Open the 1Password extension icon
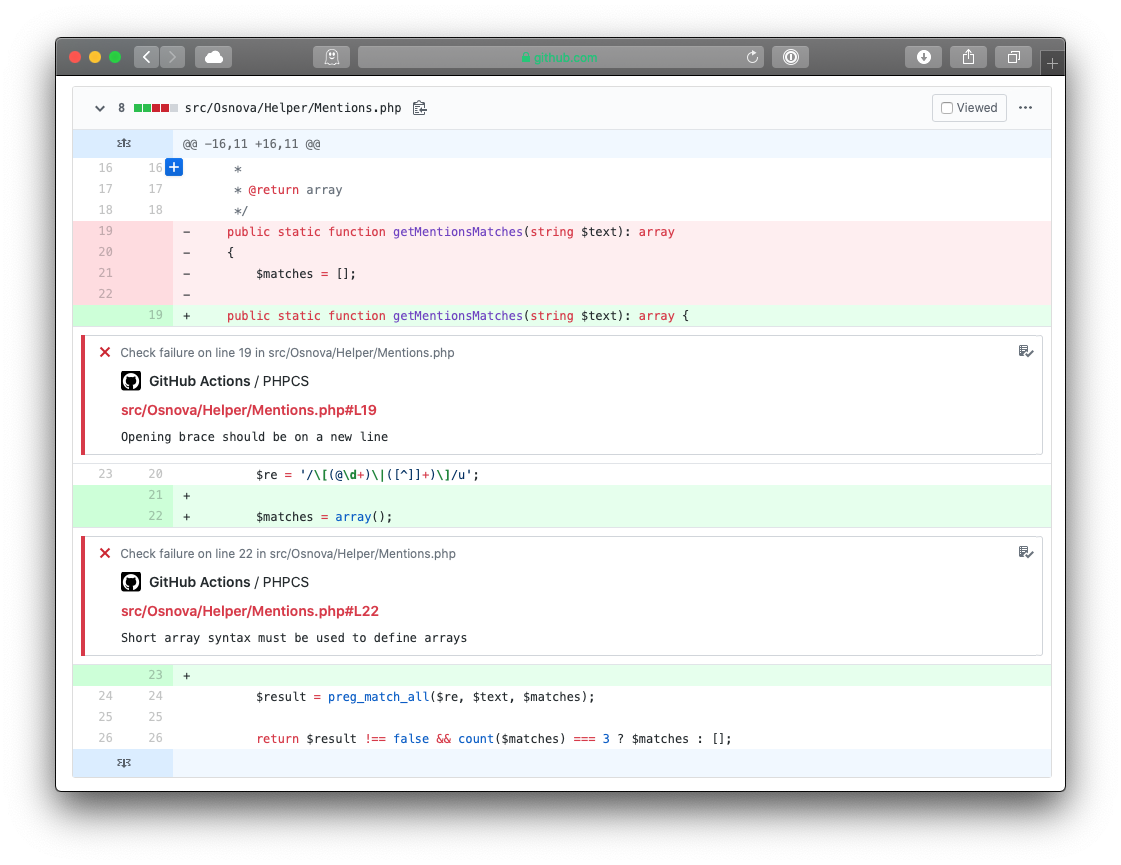1121x865 pixels. (x=791, y=57)
